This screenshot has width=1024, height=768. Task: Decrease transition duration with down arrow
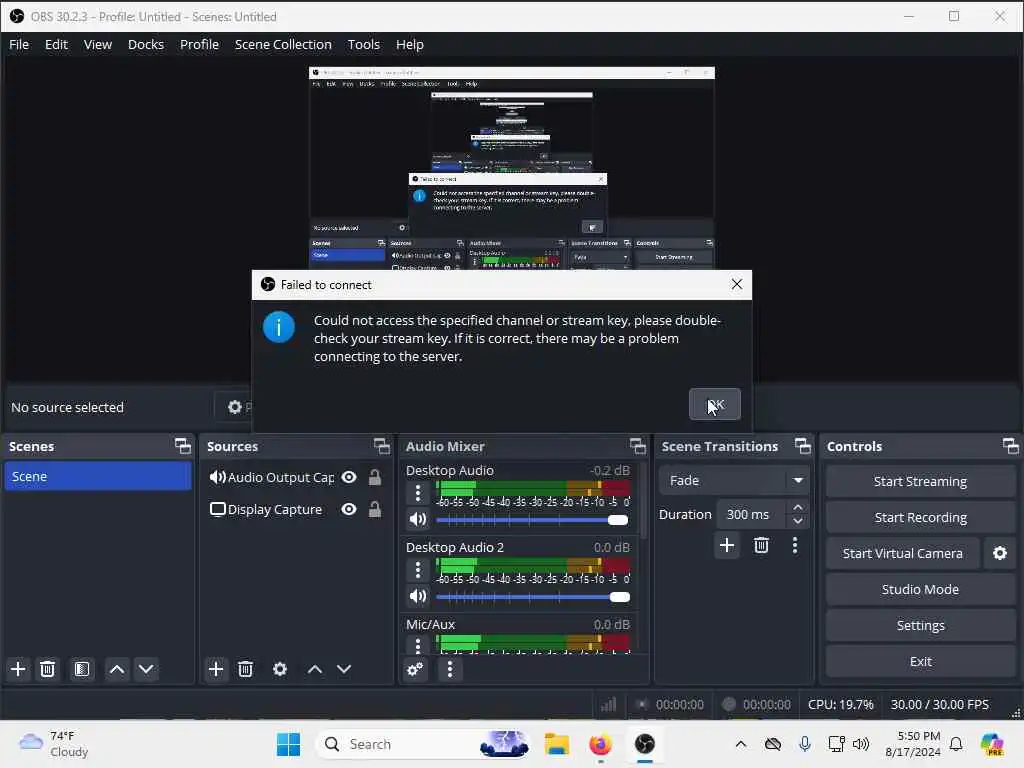[x=797, y=521]
